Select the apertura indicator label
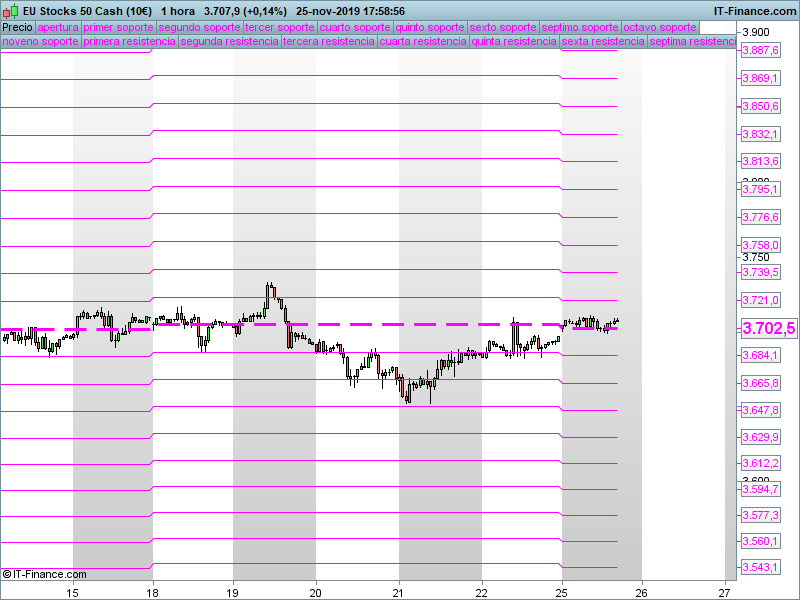 point(58,27)
